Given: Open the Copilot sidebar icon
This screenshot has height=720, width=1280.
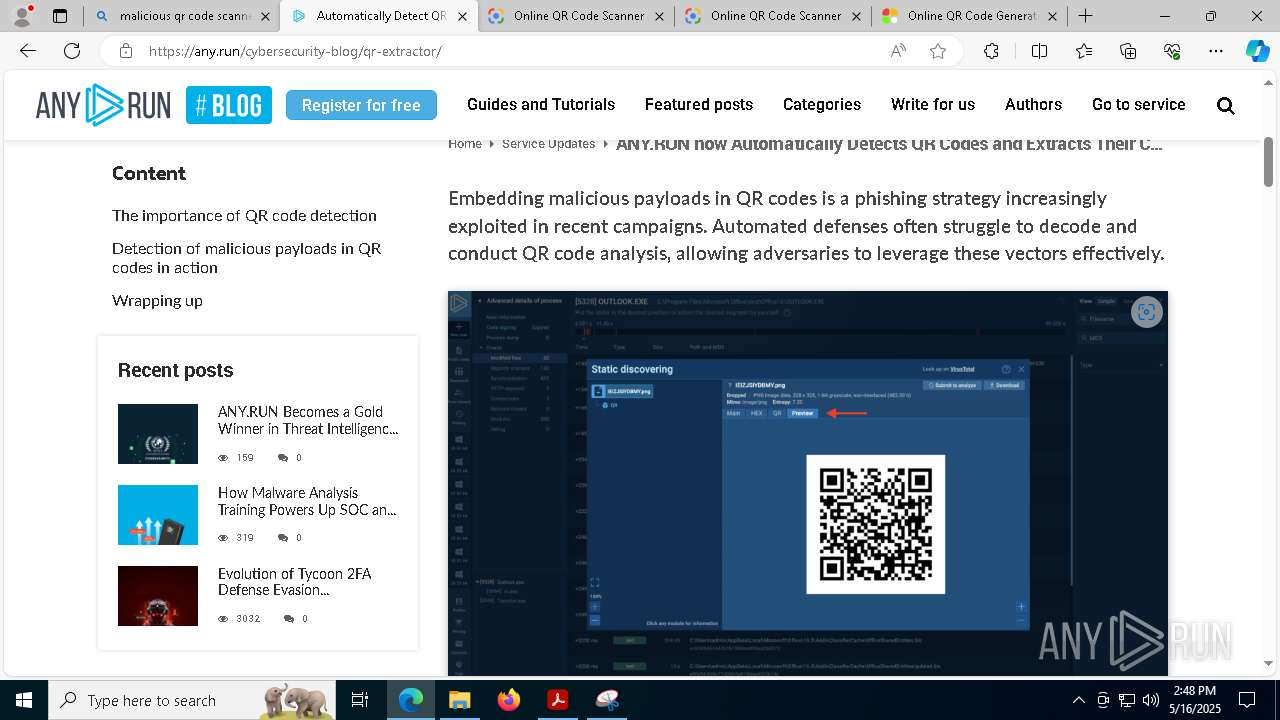Looking at the screenshot, I should pos(1257,51).
